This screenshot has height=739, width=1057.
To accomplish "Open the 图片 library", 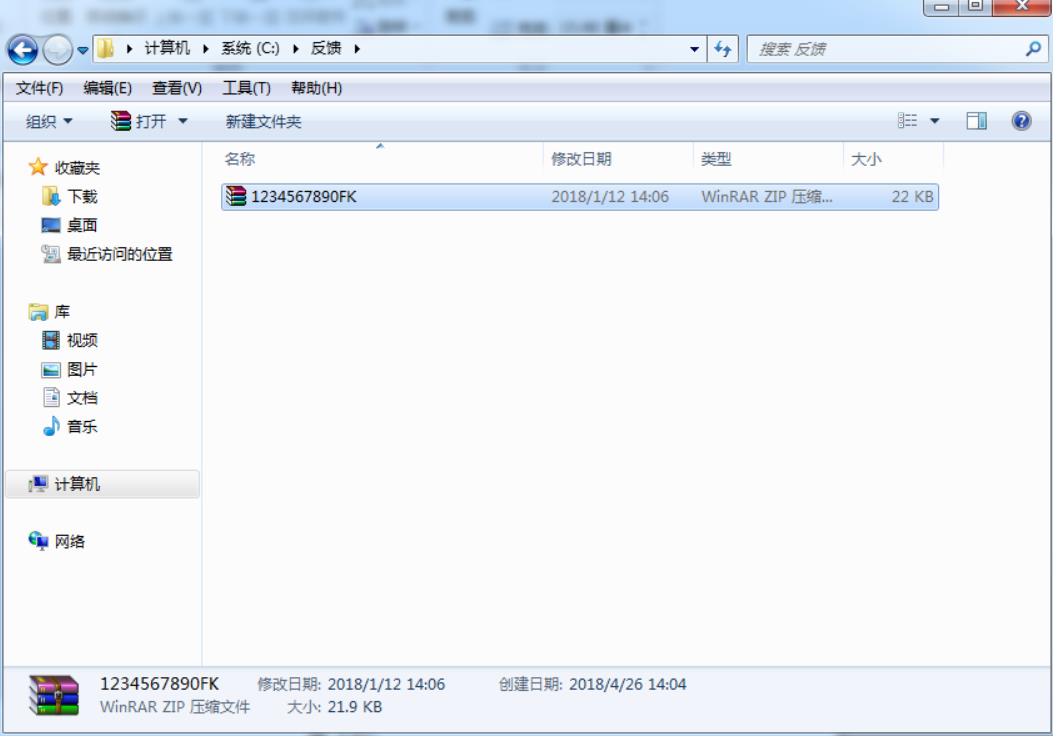I will click(81, 369).
